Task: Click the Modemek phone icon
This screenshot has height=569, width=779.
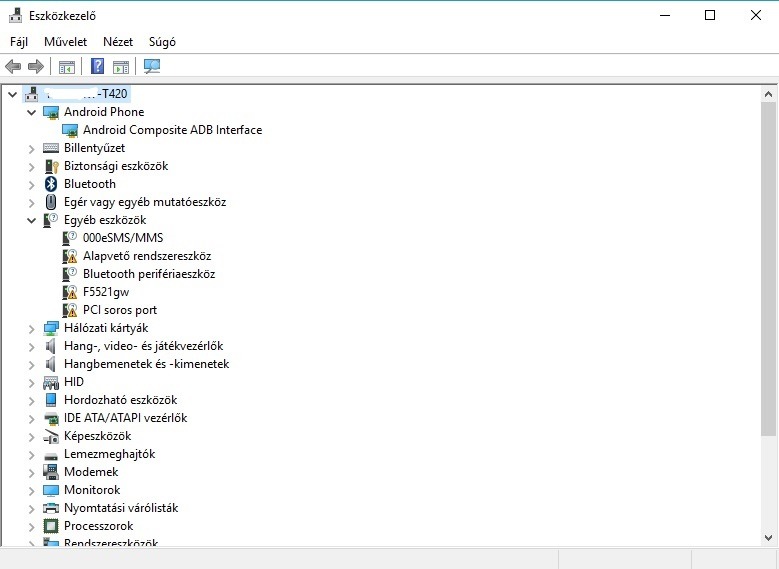Action: click(51, 472)
